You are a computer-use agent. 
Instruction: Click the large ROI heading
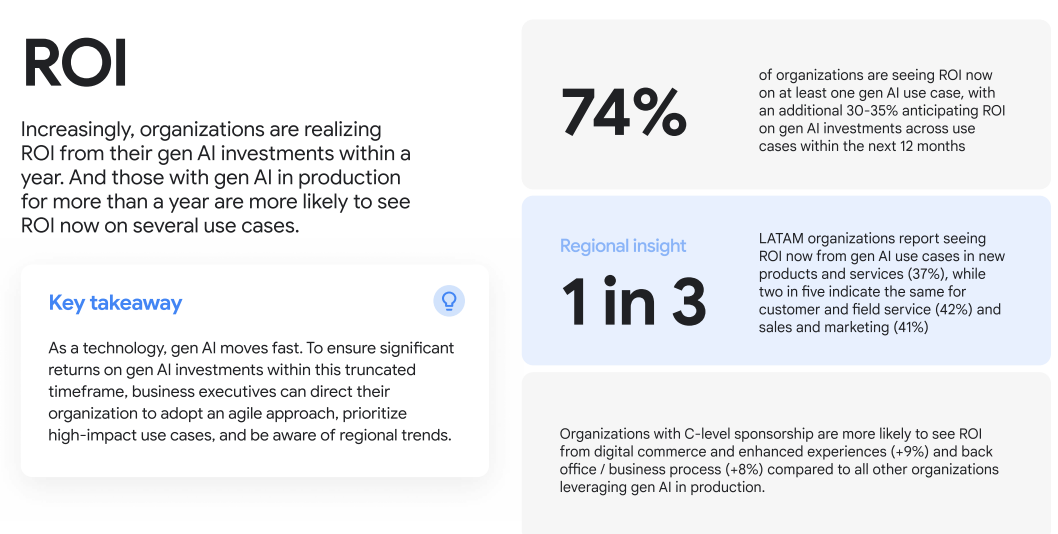click(75, 63)
